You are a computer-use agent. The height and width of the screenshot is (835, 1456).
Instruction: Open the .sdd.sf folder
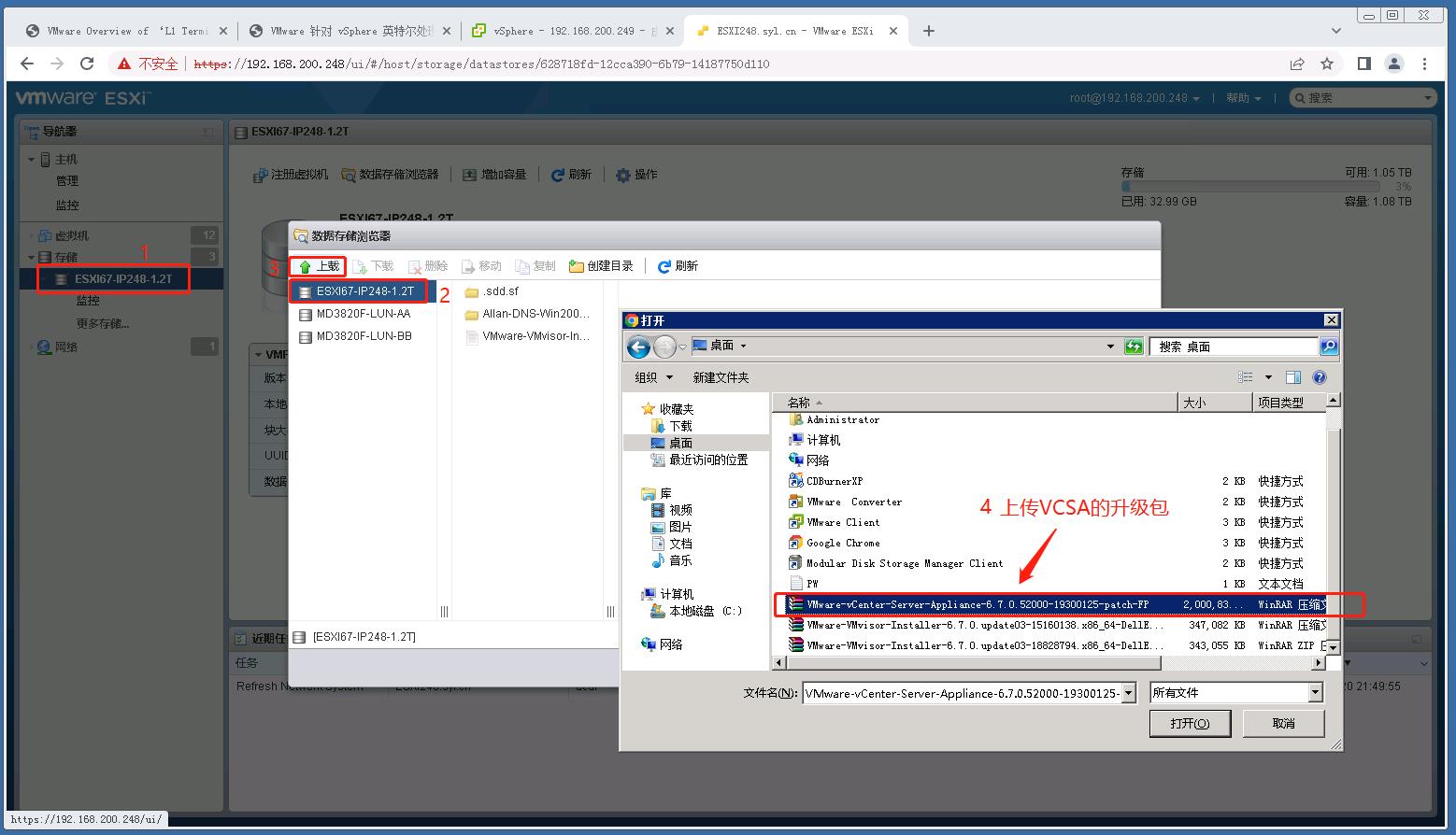click(x=492, y=291)
